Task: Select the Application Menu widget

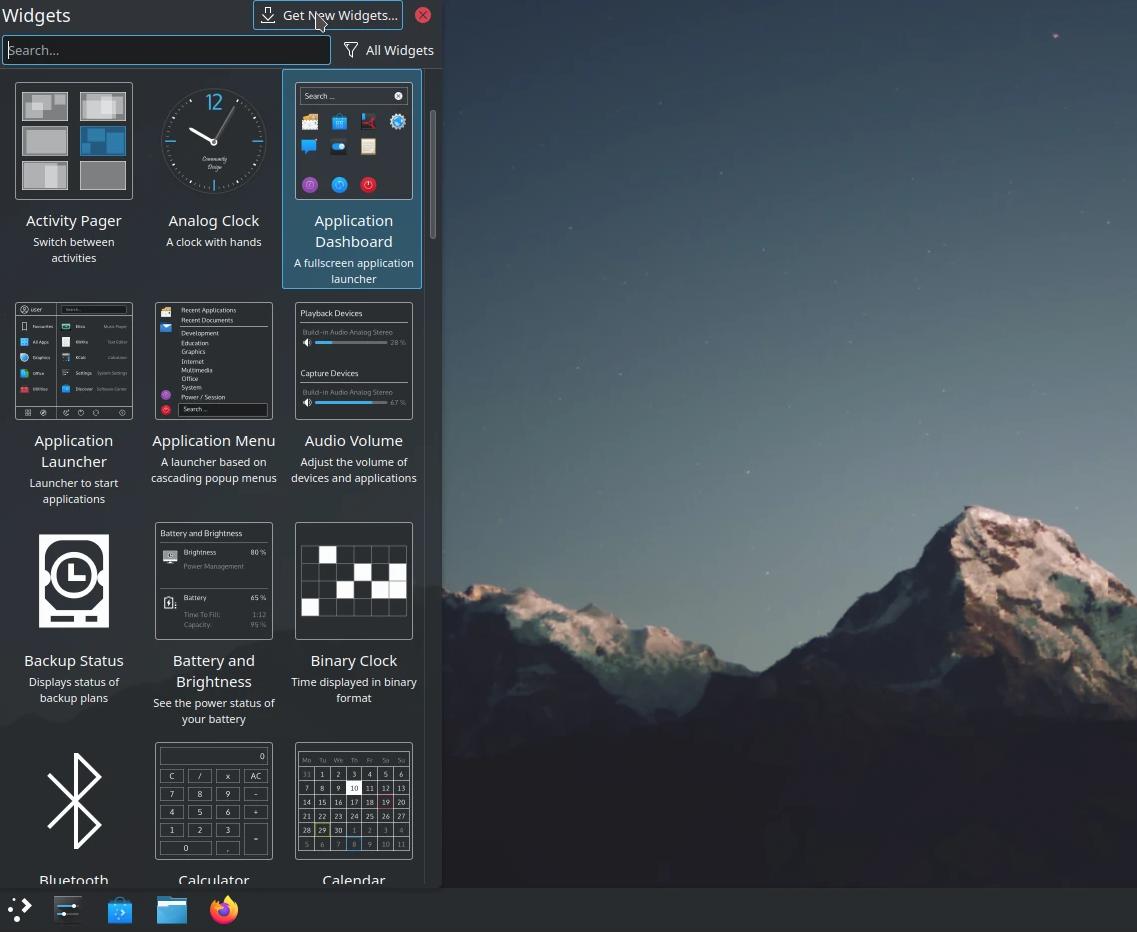Action: 214,360
